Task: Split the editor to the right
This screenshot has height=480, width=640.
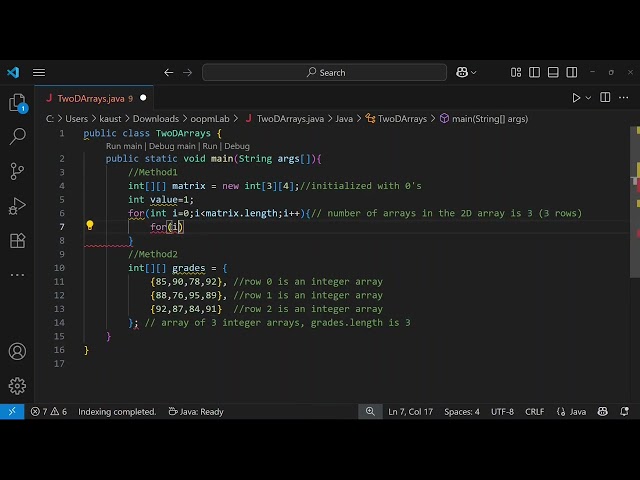Action: pyautogui.click(x=605, y=98)
